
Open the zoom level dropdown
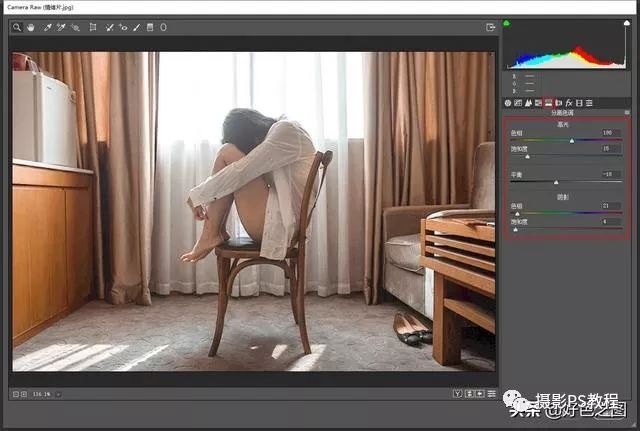[x=58, y=394]
